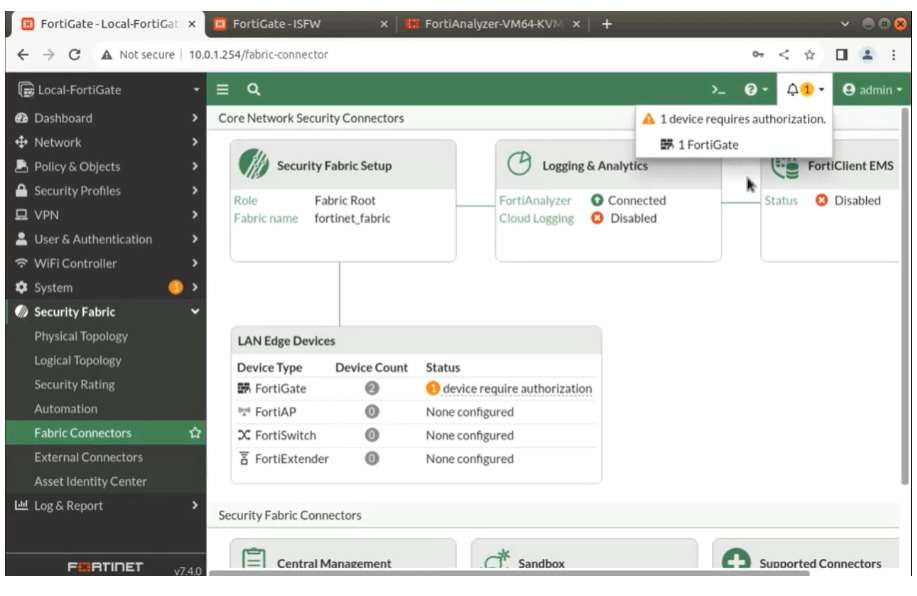Click the notification bell icon
Image resolution: width=917 pixels, height=596 pixels.
(x=792, y=89)
